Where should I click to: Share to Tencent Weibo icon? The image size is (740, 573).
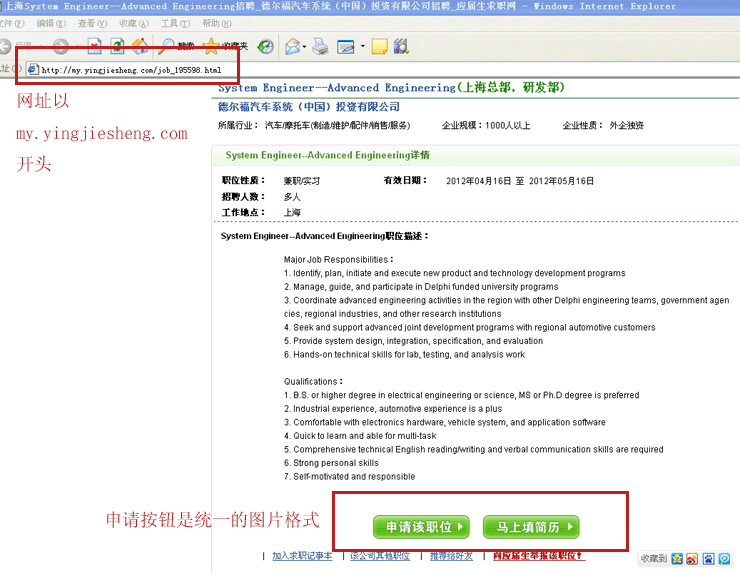click(x=724, y=559)
